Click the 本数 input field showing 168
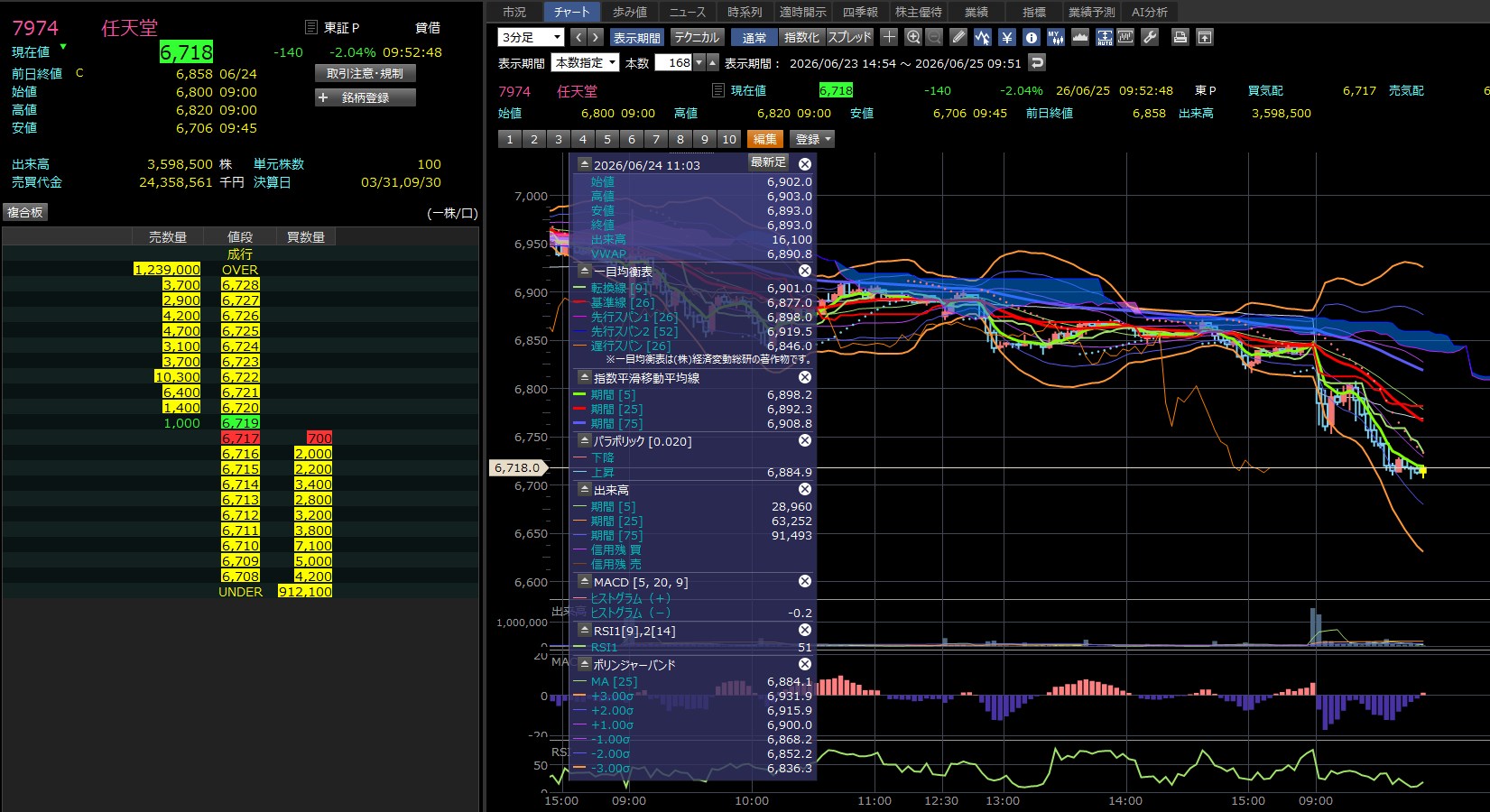The image size is (1490, 812). point(673,63)
